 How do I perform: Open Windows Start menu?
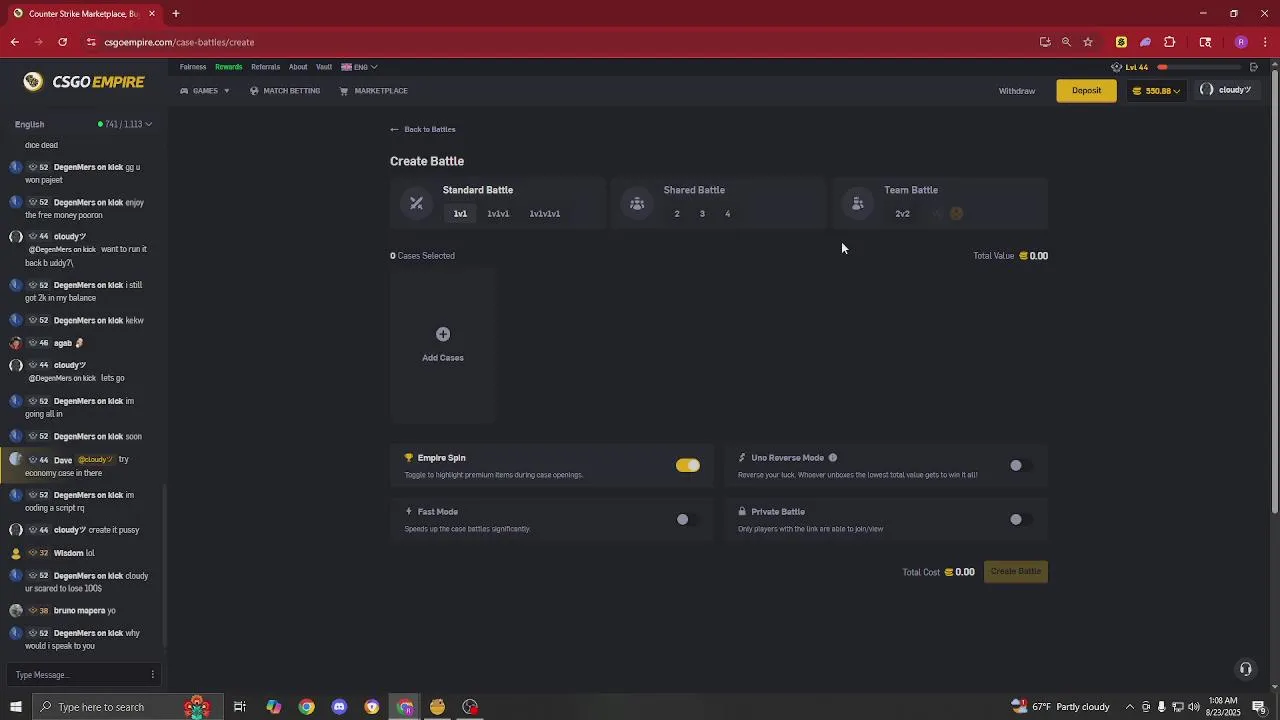click(x=15, y=707)
